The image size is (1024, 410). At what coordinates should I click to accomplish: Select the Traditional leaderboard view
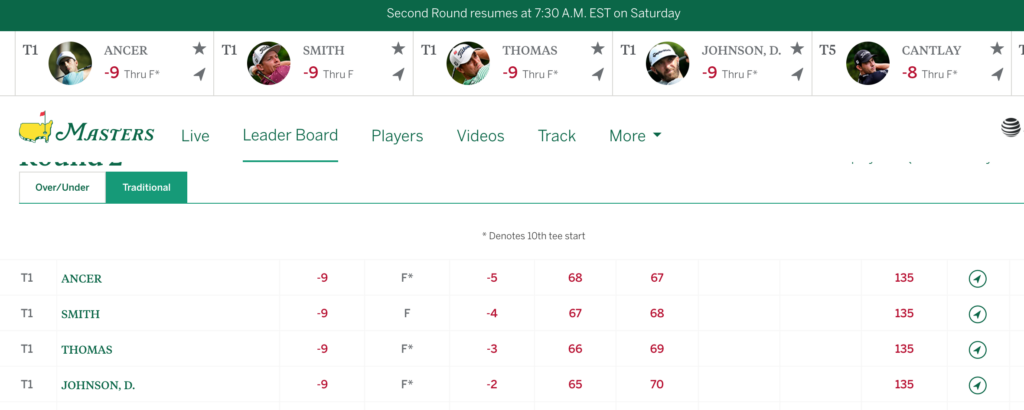pos(146,187)
